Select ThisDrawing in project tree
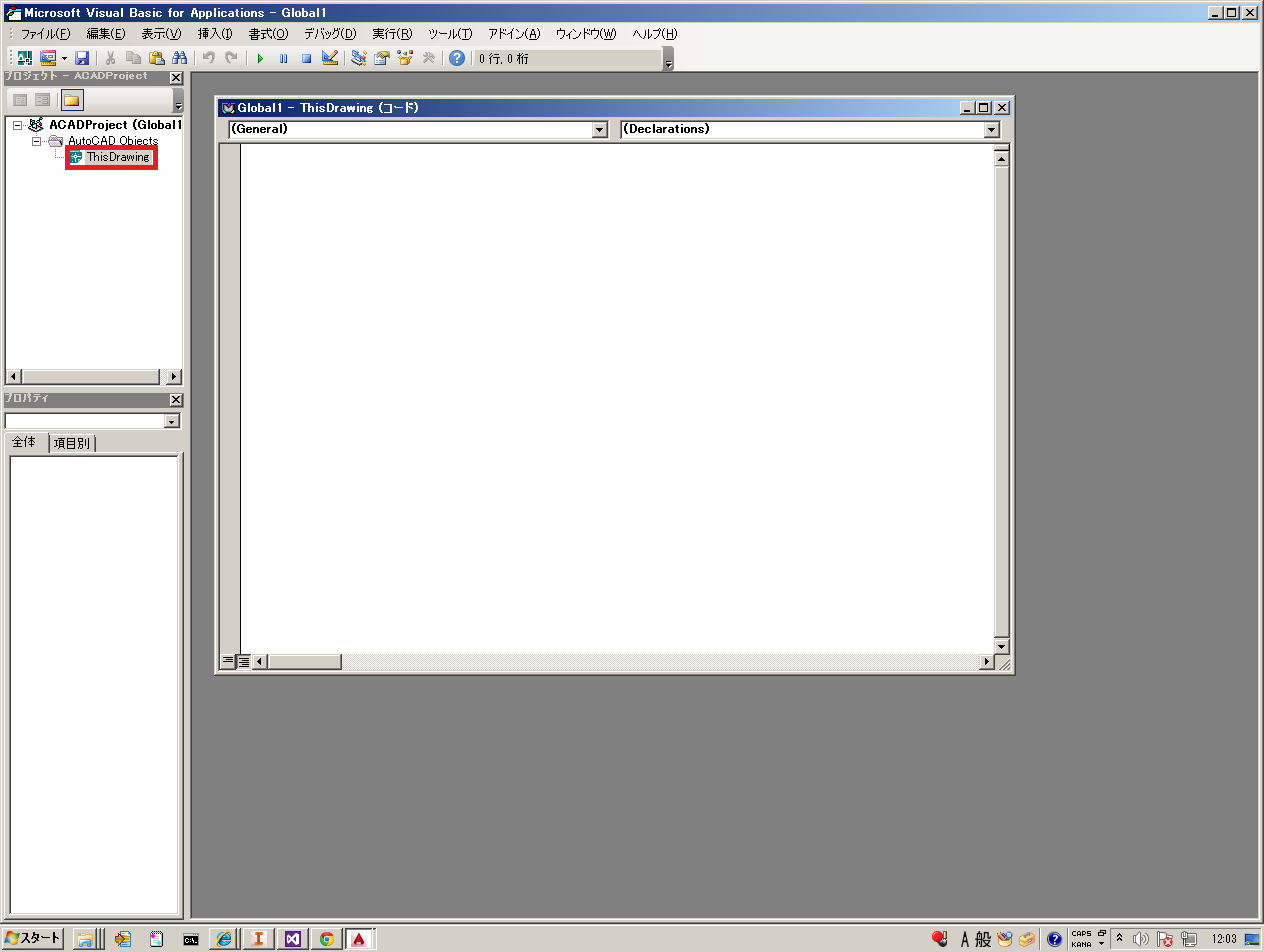The image size is (1264, 952). pyautogui.click(x=117, y=157)
